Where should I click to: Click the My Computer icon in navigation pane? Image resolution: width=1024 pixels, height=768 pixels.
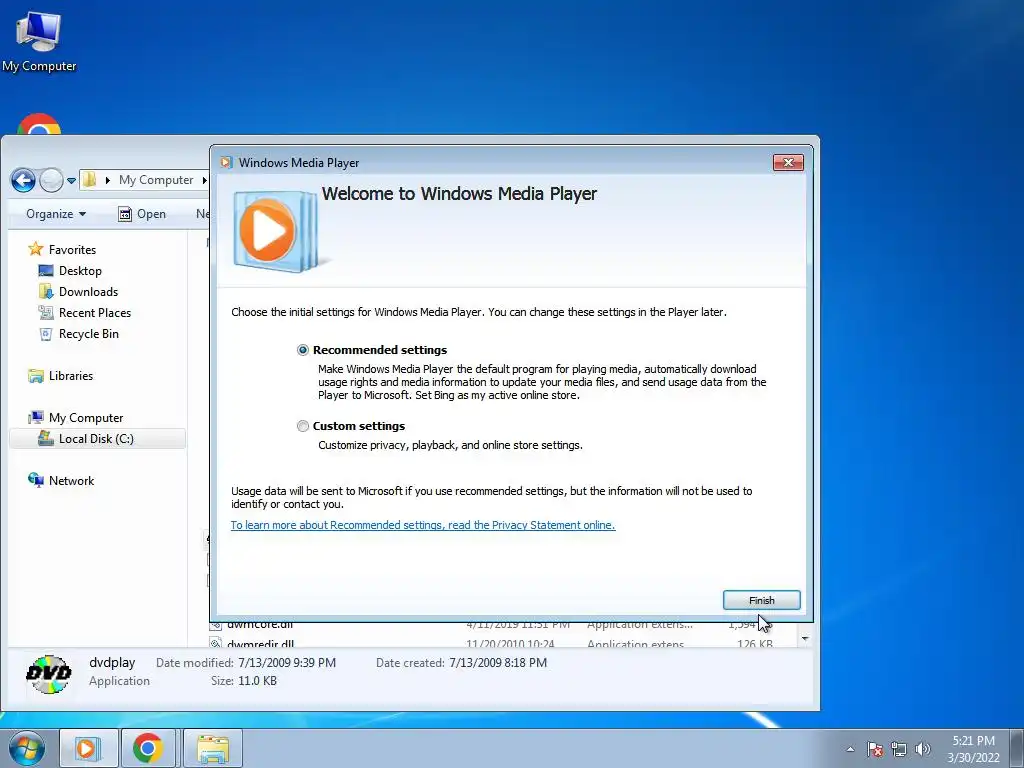pyautogui.click(x=35, y=417)
